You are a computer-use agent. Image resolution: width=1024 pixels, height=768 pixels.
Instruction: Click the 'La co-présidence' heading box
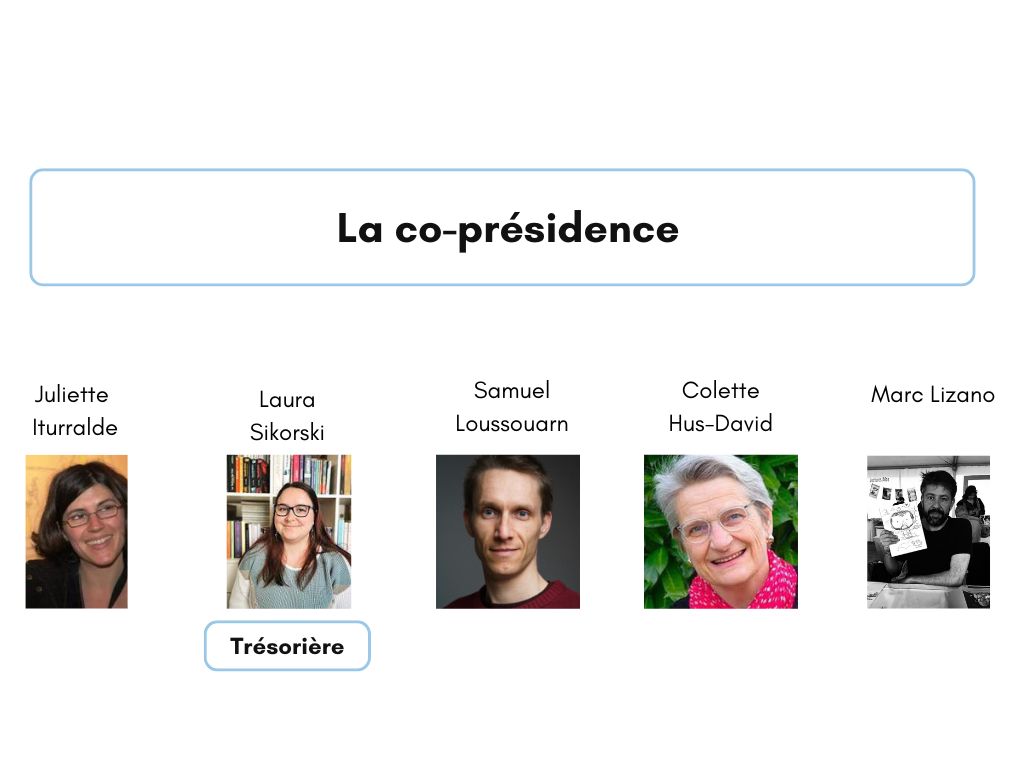(502, 227)
